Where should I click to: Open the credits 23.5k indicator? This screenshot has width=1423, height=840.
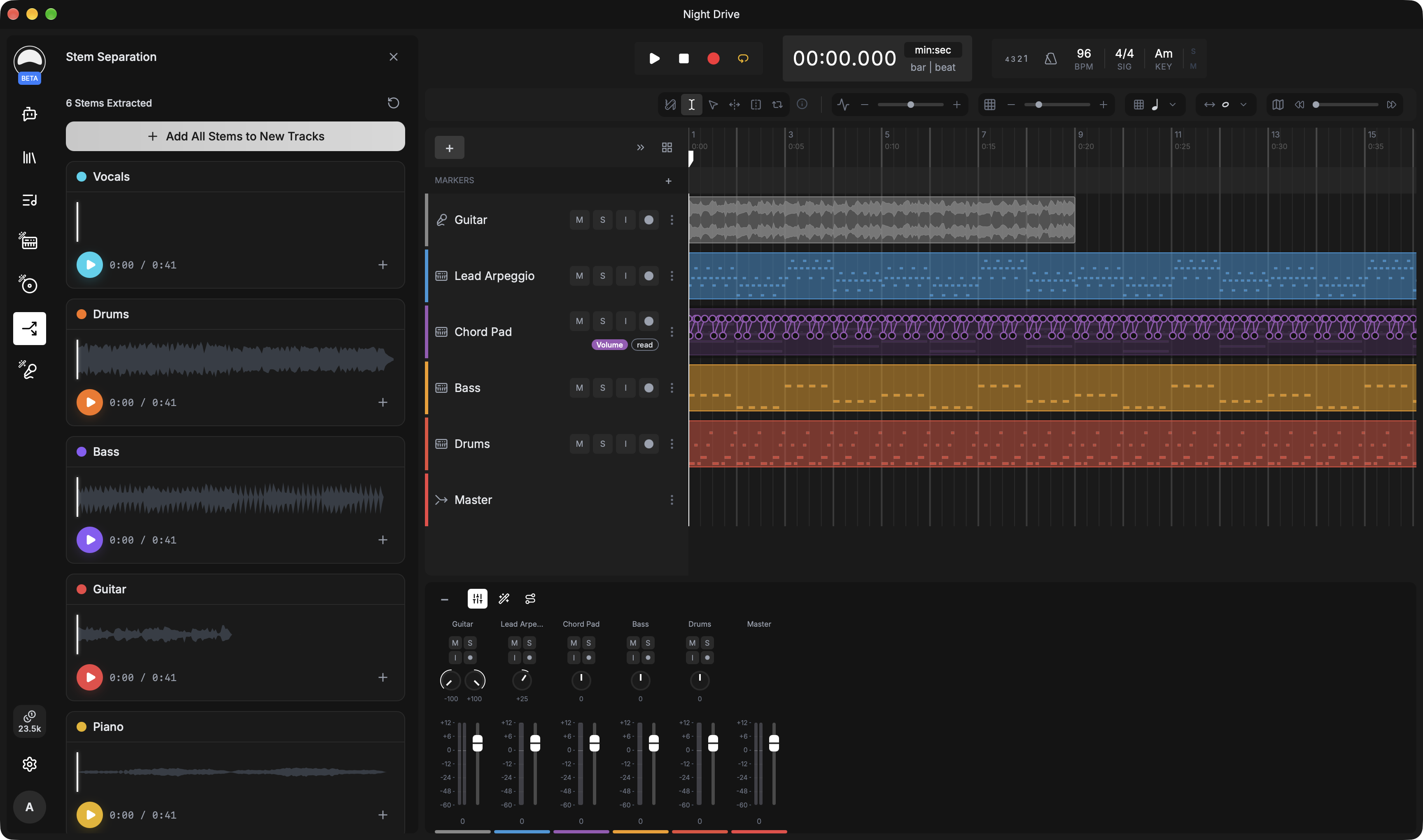pos(29,721)
